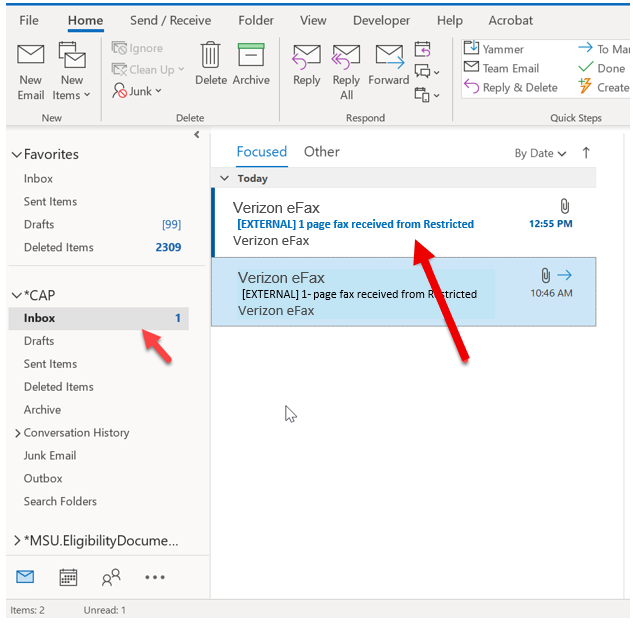This screenshot has width=633, height=630.
Task: Click the Ignore conversation button
Action: coord(137,48)
